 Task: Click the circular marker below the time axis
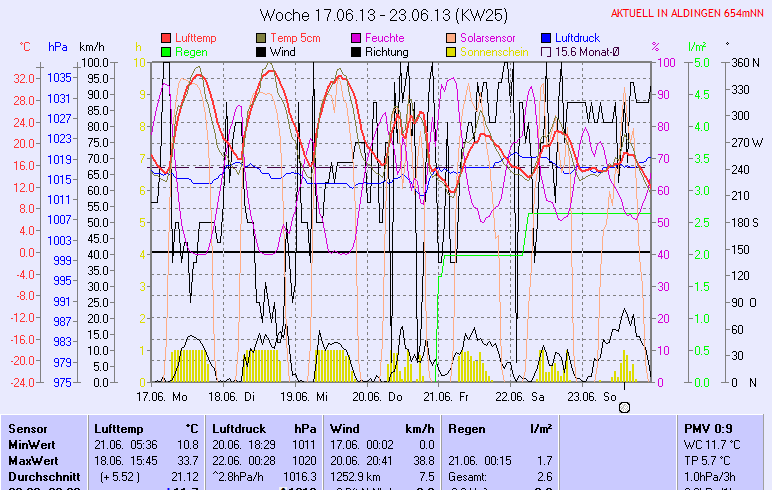[625, 407]
